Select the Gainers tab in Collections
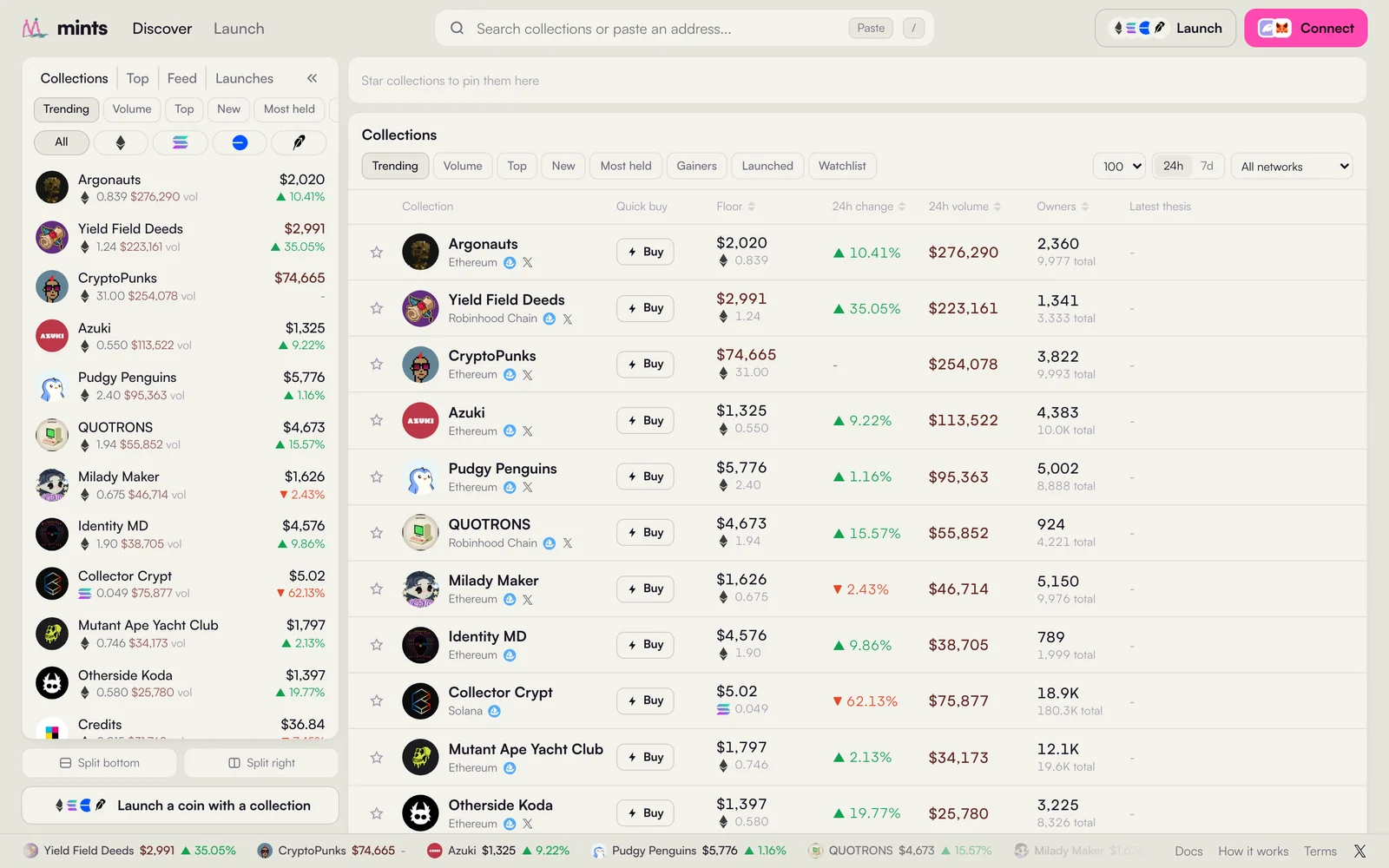The height and width of the screenshot is (868, 1389). 696,166
